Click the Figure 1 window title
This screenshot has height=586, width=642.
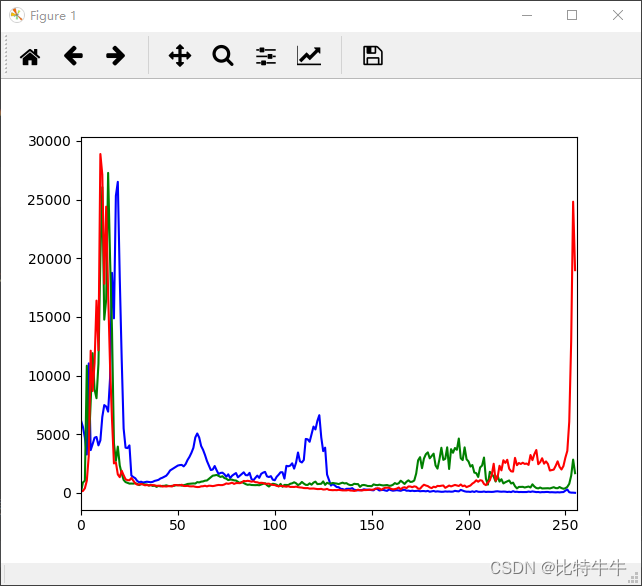pyautogui.click(x=53, y=16)
